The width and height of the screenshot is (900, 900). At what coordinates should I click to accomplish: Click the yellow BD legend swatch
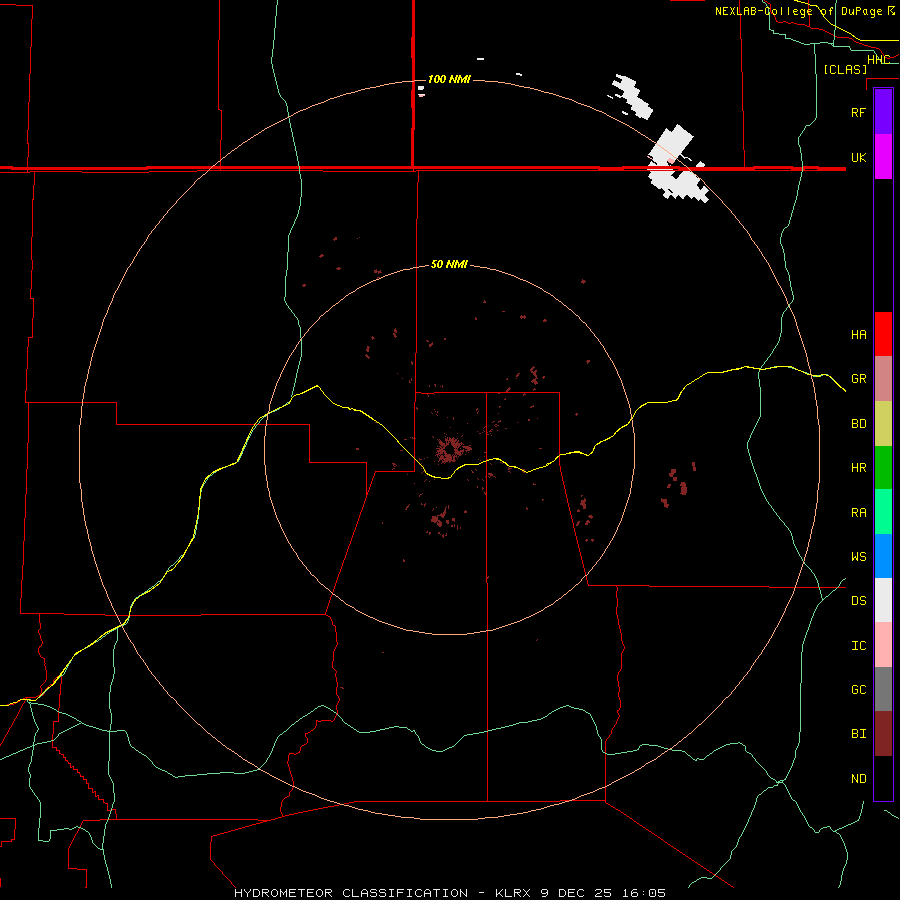pyautogui.click(x=883, y=424)
